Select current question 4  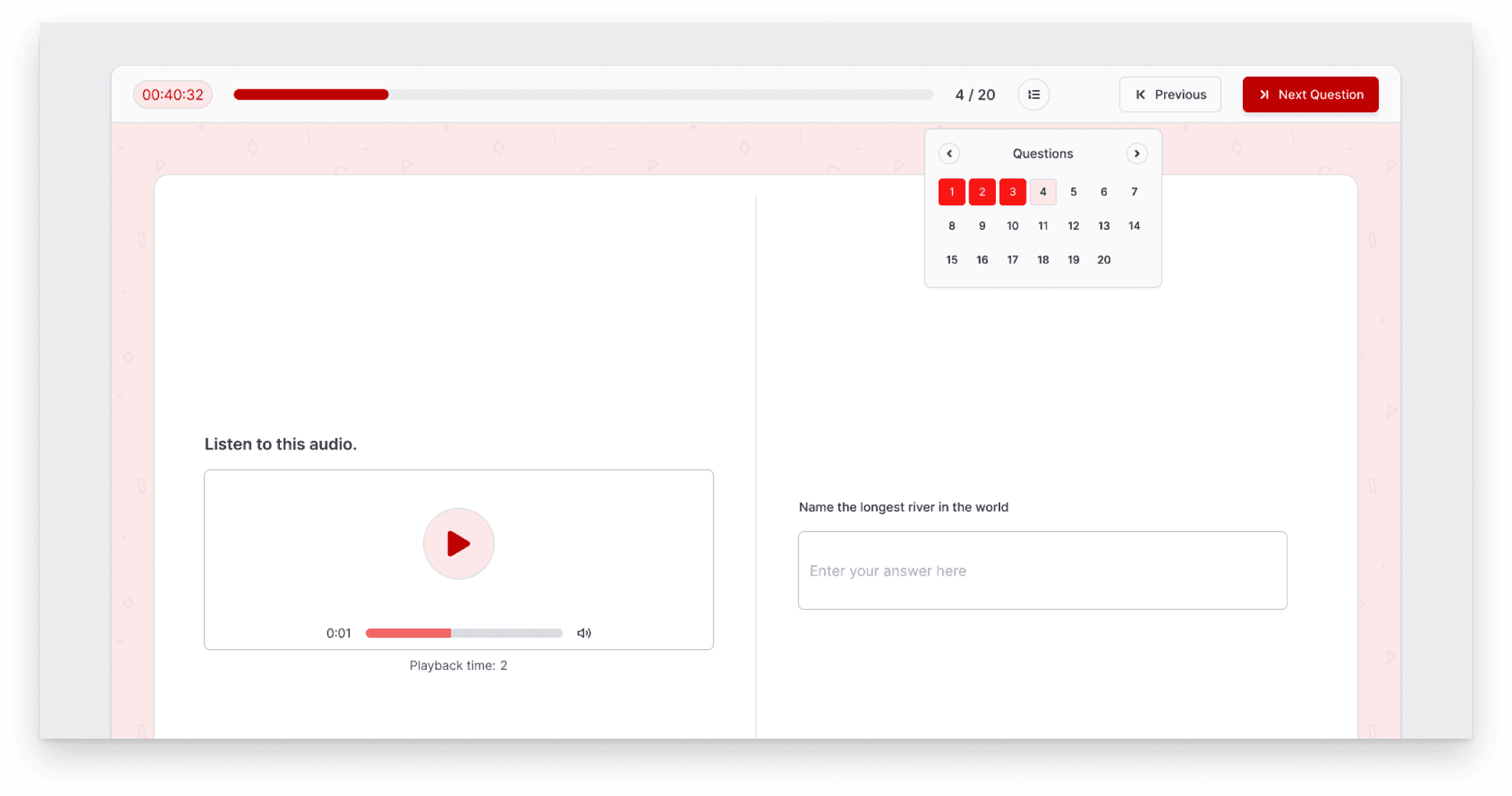click(1043, 192)
